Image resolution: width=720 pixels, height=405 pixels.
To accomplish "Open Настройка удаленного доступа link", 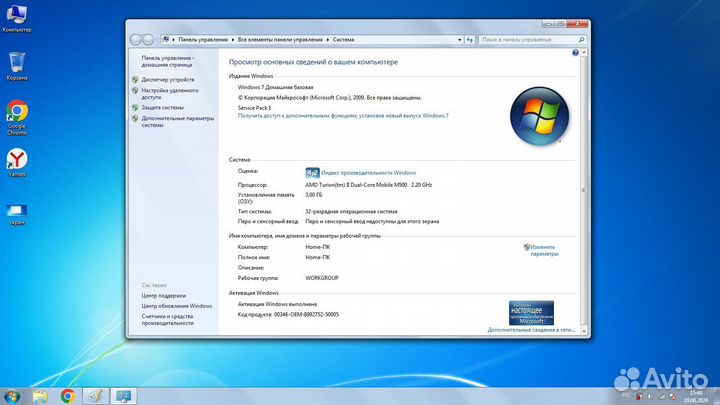I will coord(170,94).
